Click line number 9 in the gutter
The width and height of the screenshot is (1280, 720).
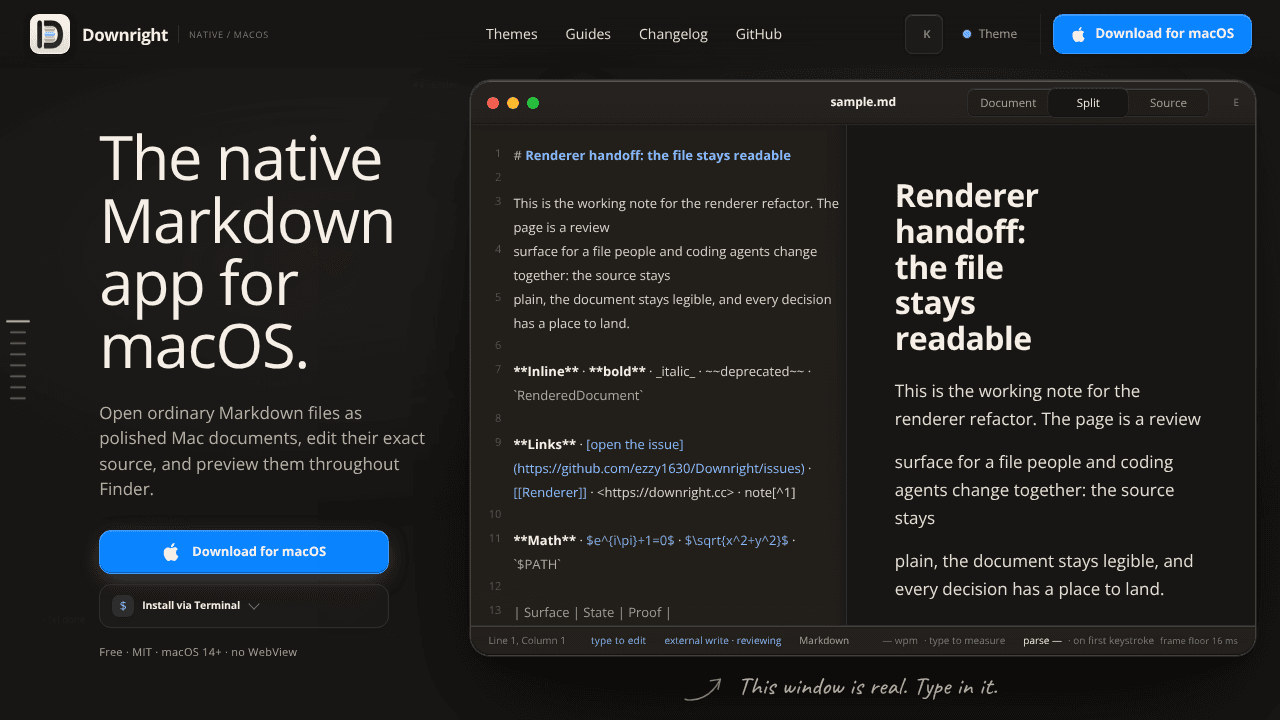click(x=498, y=442)
